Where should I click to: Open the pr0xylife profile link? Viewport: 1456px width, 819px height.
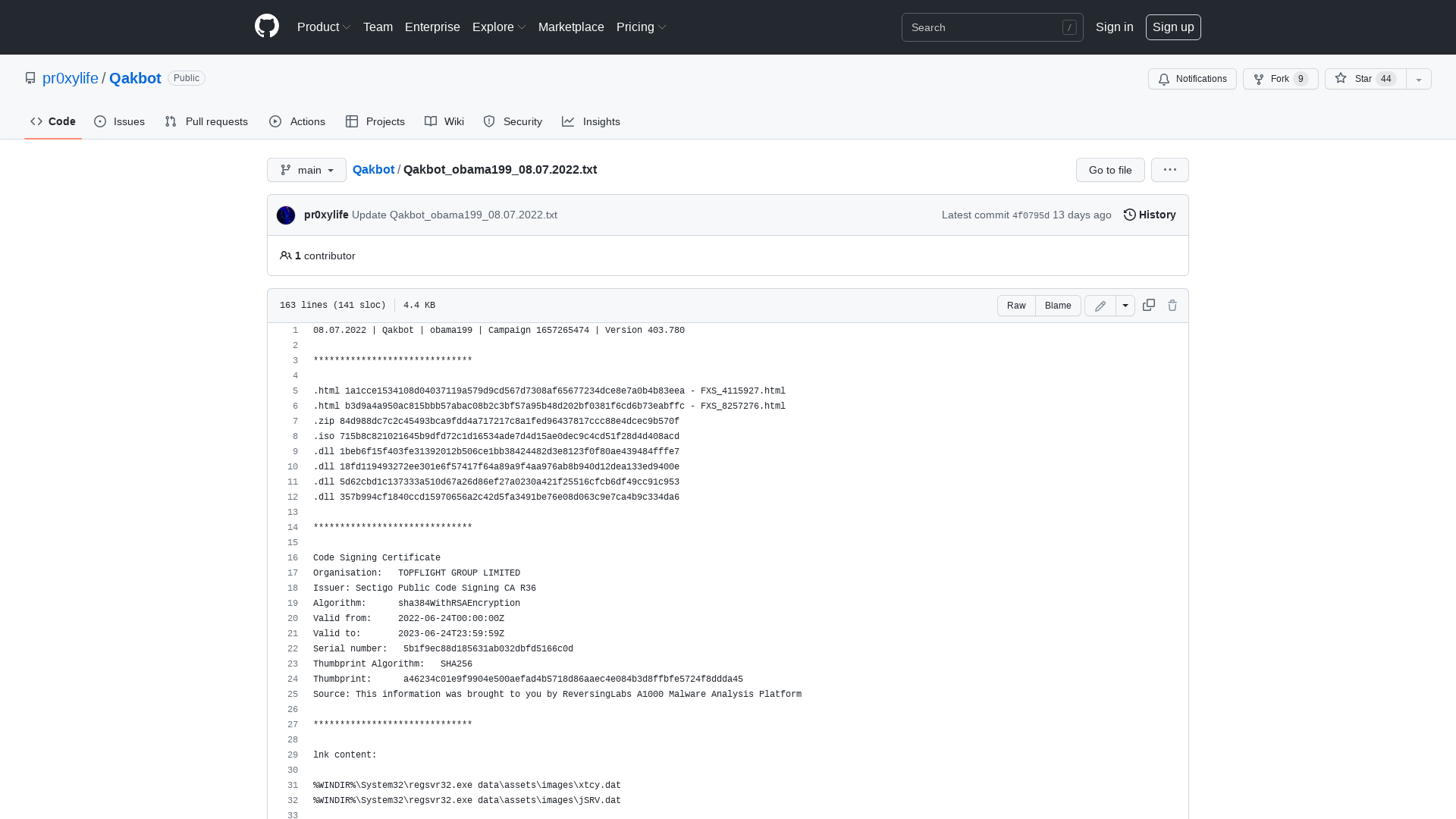coord(70,78)
